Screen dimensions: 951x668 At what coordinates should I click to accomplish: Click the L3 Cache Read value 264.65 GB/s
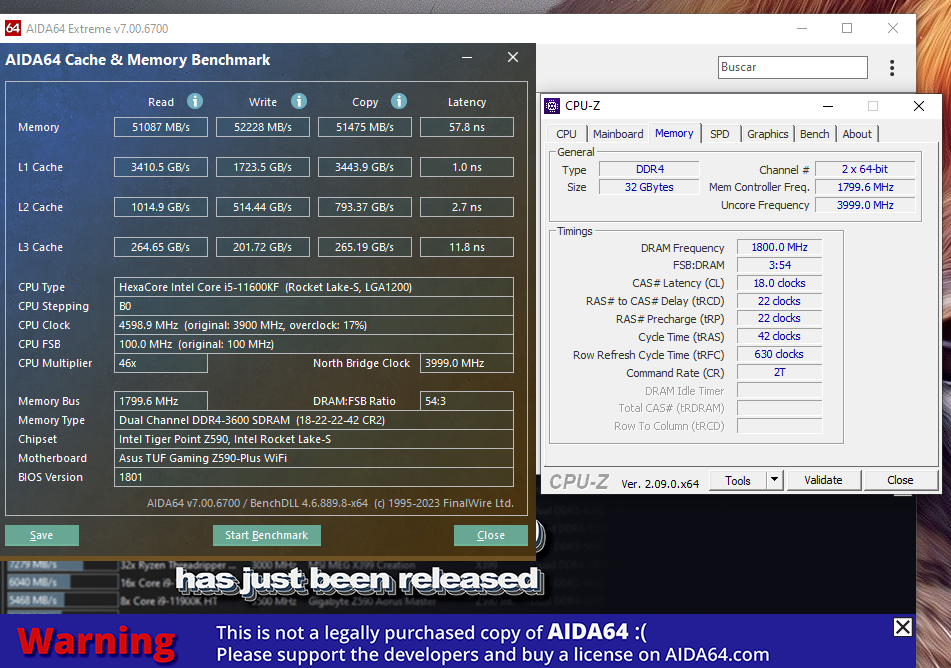click(x=161, y=248)
